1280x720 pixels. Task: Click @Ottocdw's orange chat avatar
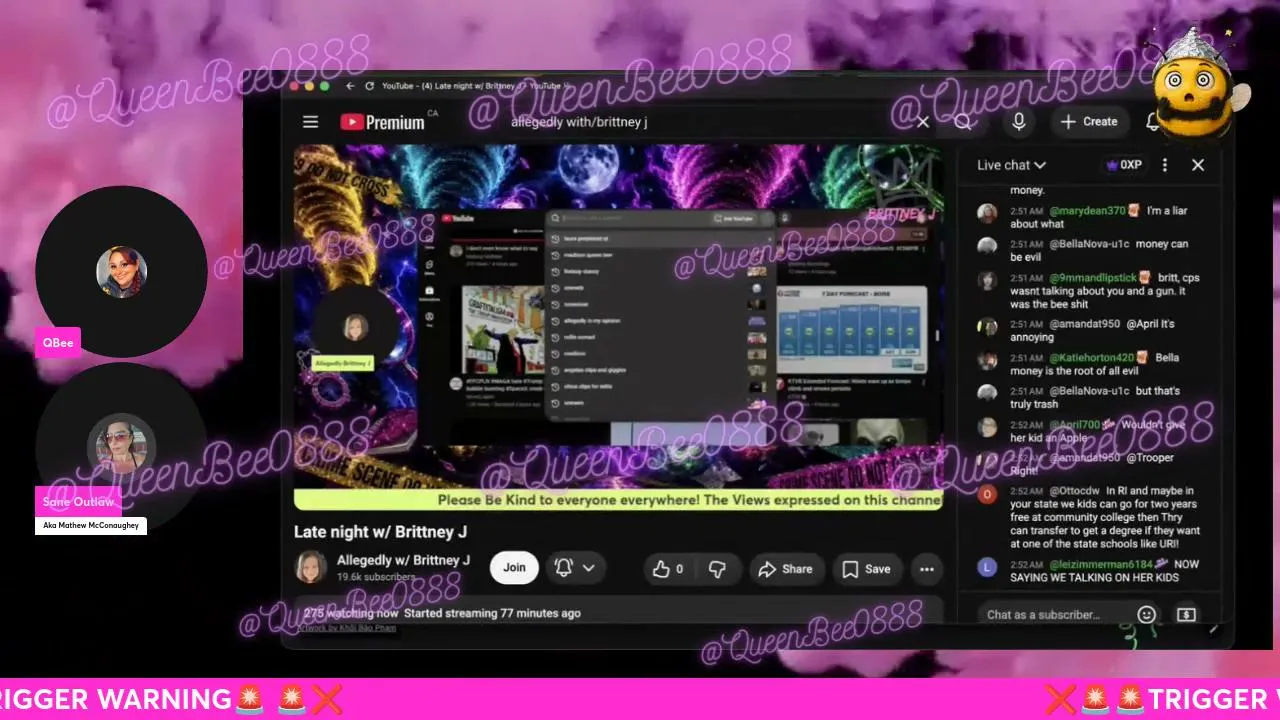pos(987,494)
